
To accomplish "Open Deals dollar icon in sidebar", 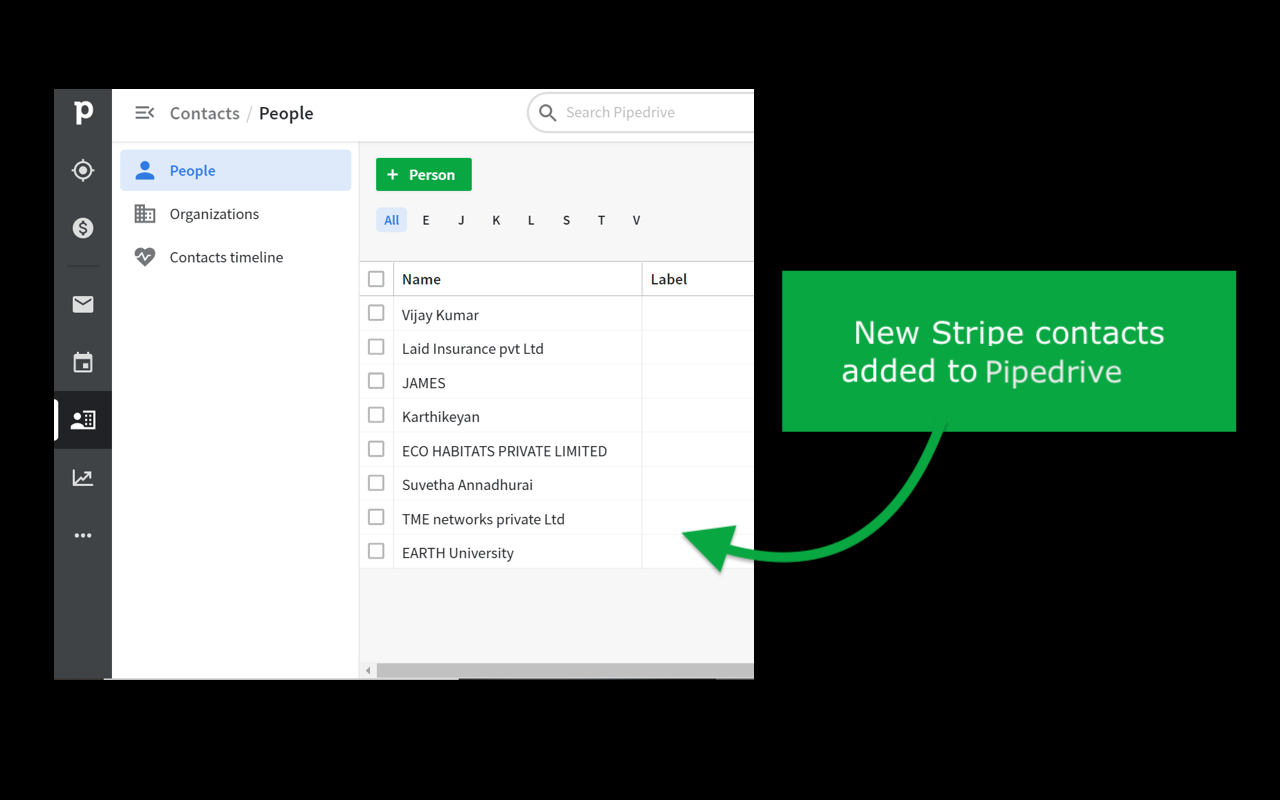I will point(83,228).
